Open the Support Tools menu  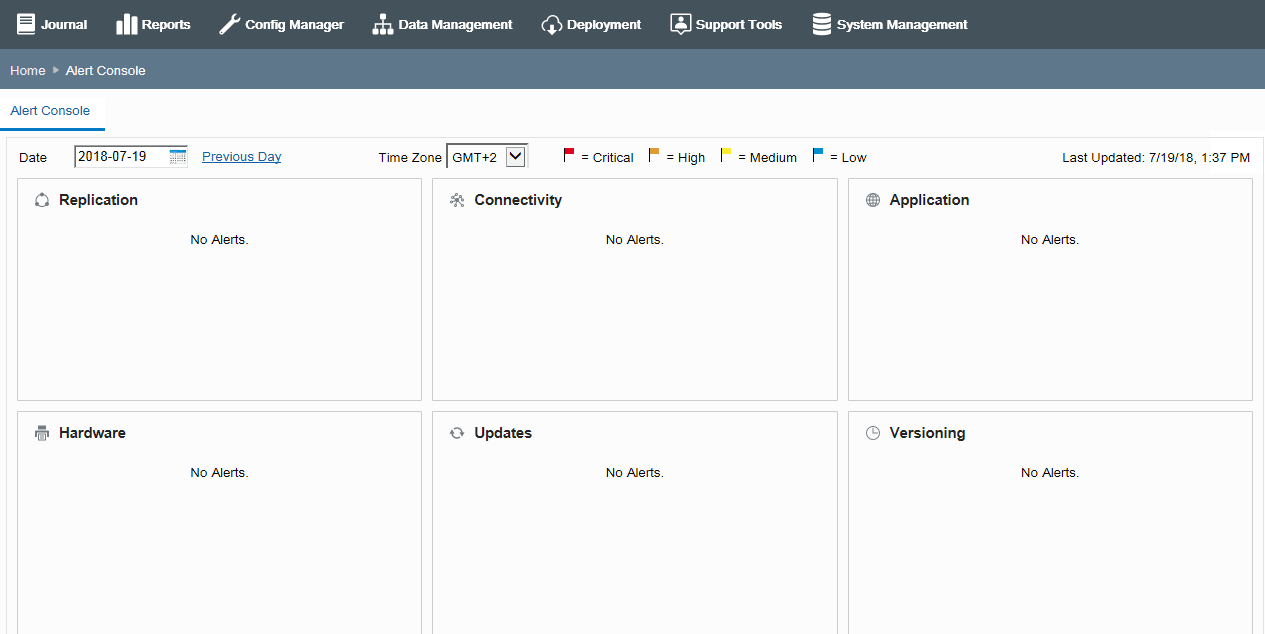726,24
